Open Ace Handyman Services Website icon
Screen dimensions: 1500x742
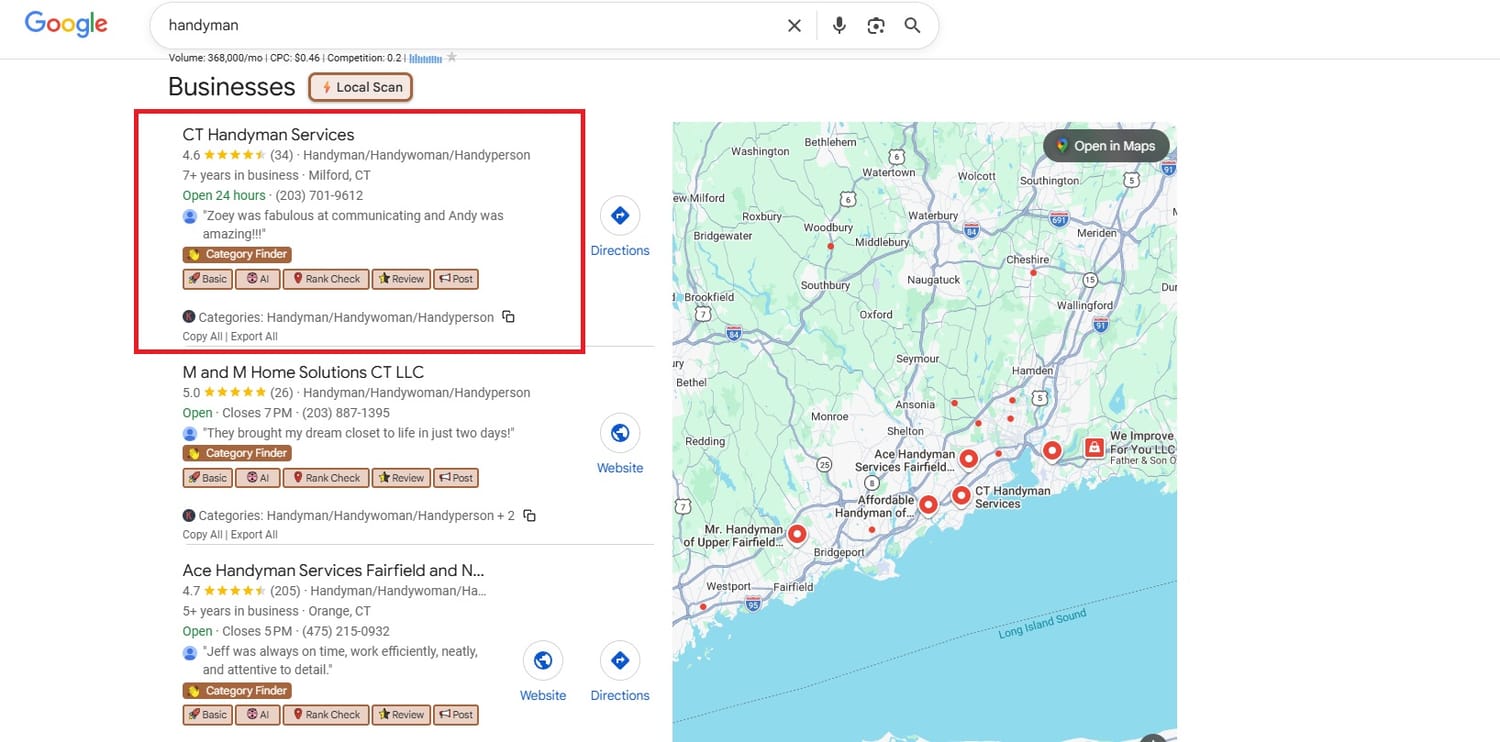click(x=543, y=672)
